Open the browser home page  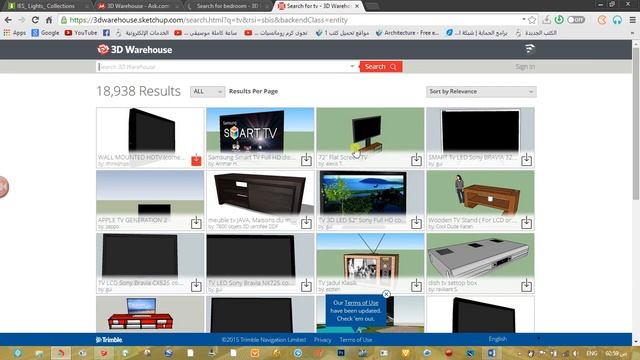[49, 20]
